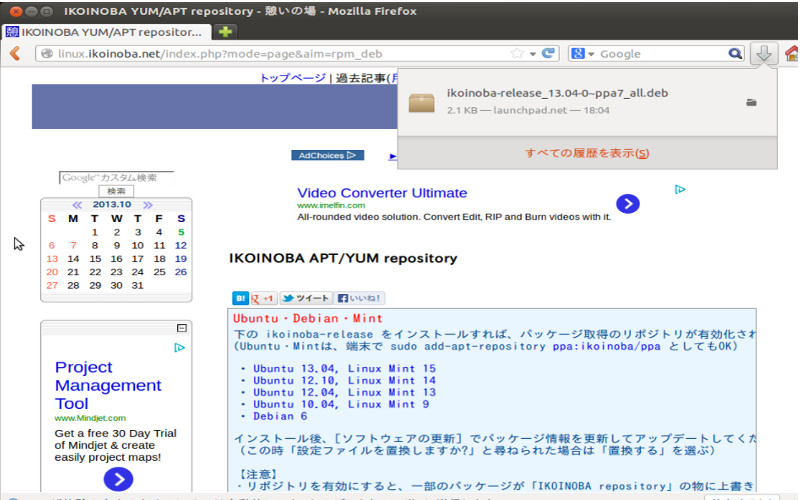Go to next month in calendar
The image size is (800, 500).
[147, 205]
